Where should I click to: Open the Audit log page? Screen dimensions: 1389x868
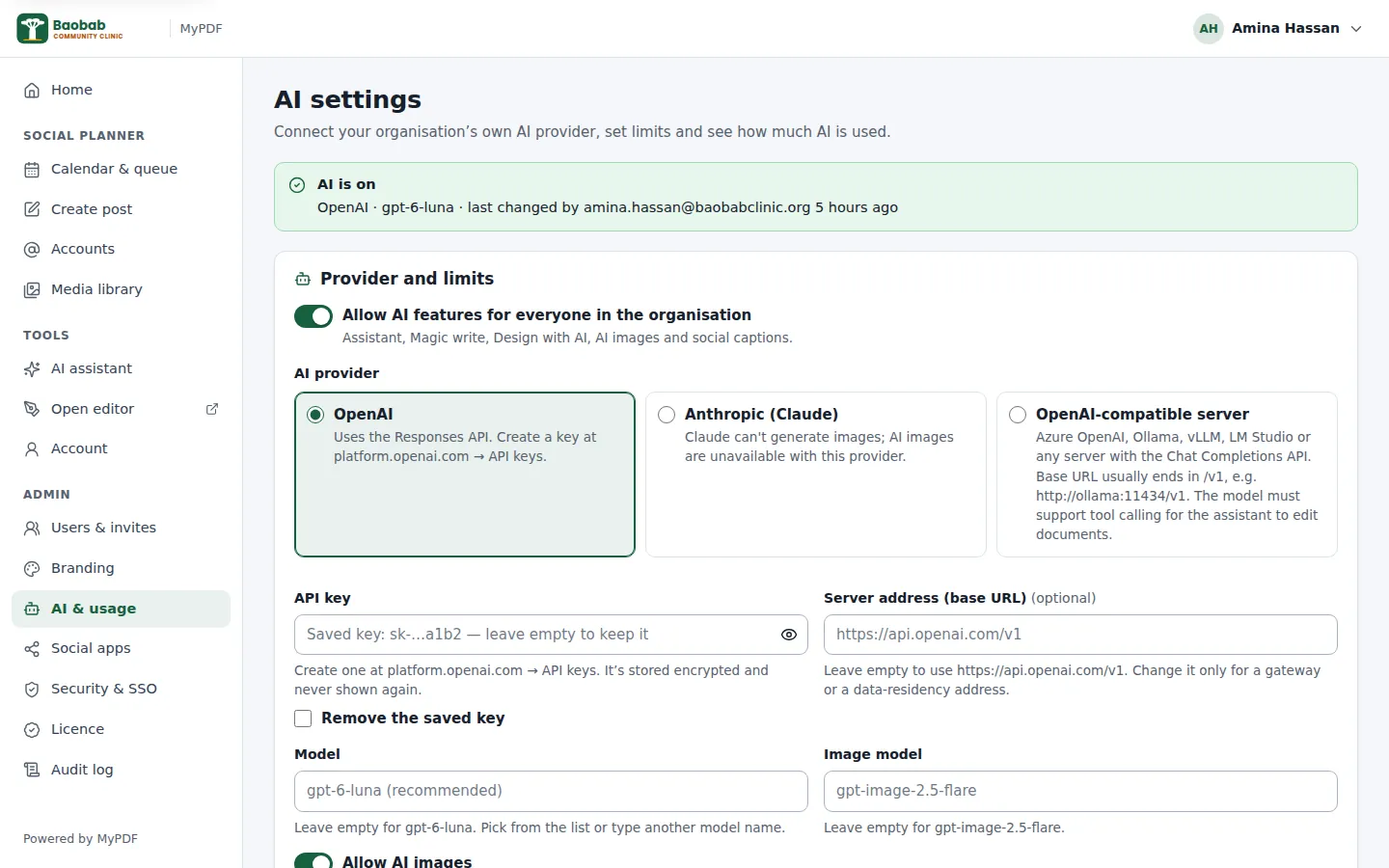point(122,770)
